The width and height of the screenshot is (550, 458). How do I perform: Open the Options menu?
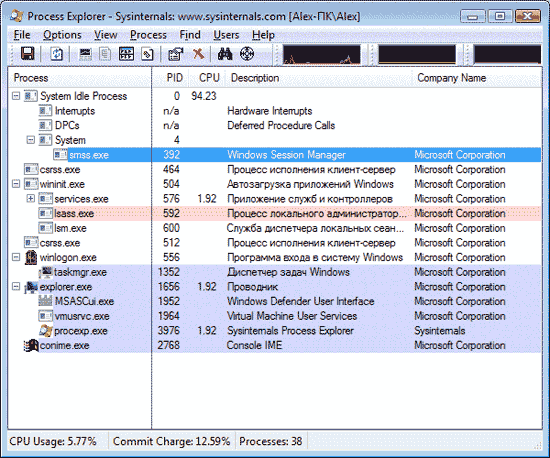coord(62,35)
